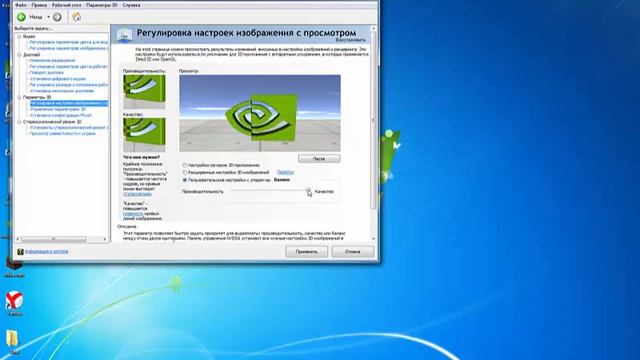Click the page header image settings icon
640x360 pixels.
[x=124, y=35]
